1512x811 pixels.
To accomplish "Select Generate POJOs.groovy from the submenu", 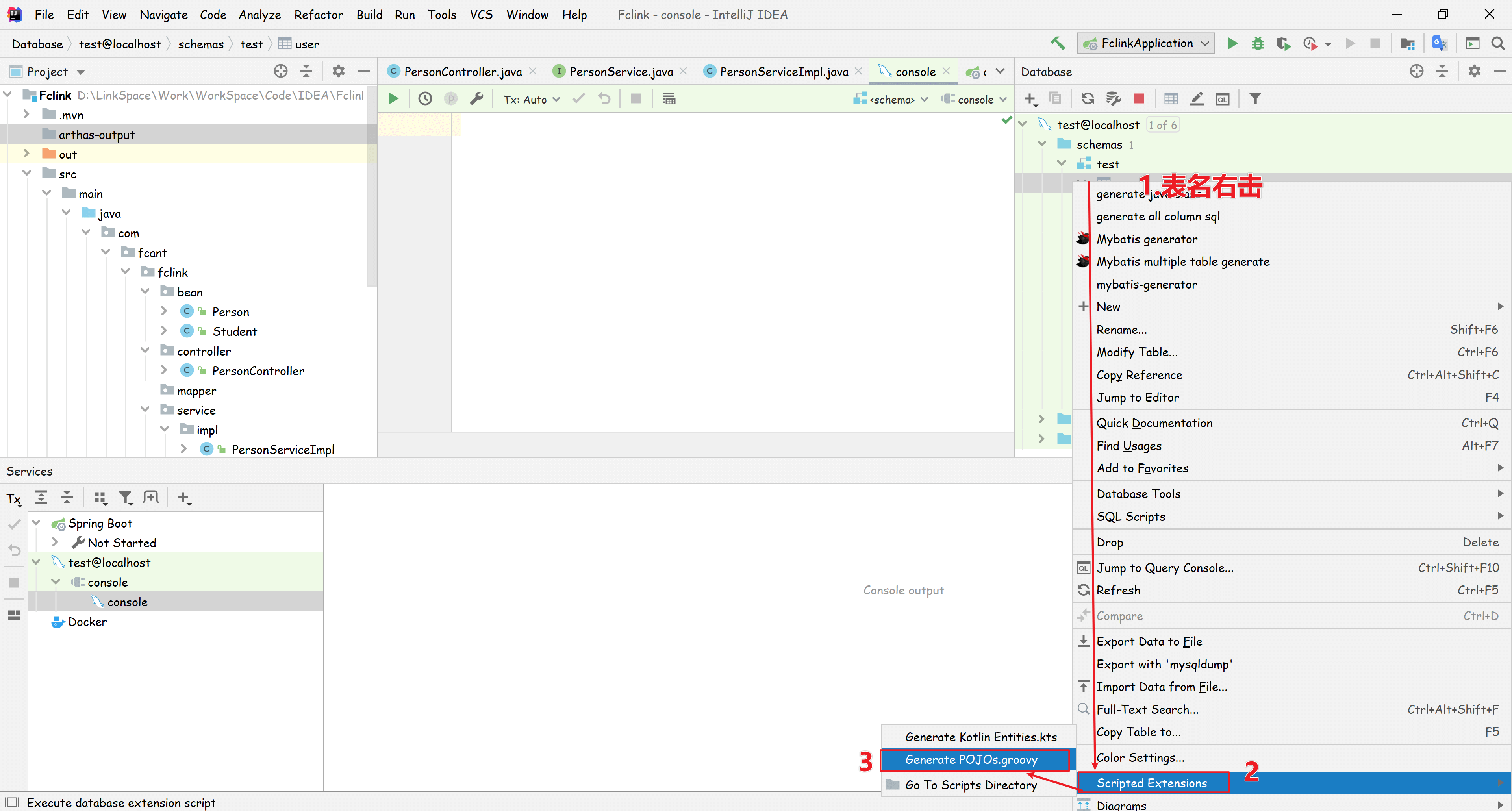I will tap(971, 759).
